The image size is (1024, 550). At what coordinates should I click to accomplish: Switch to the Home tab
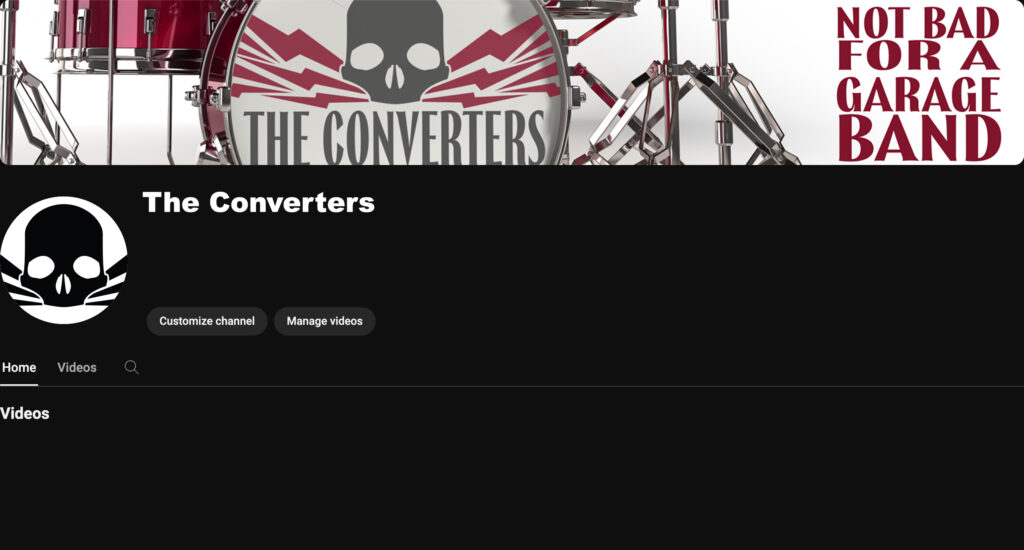tap(19, 368)
